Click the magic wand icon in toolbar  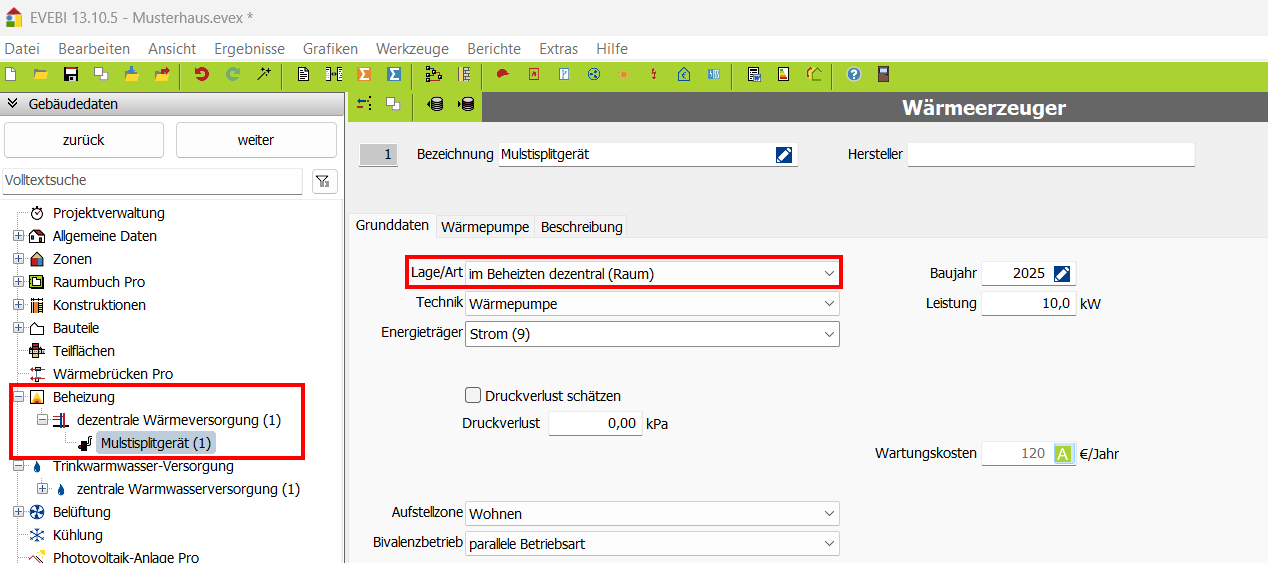point(264,74)
